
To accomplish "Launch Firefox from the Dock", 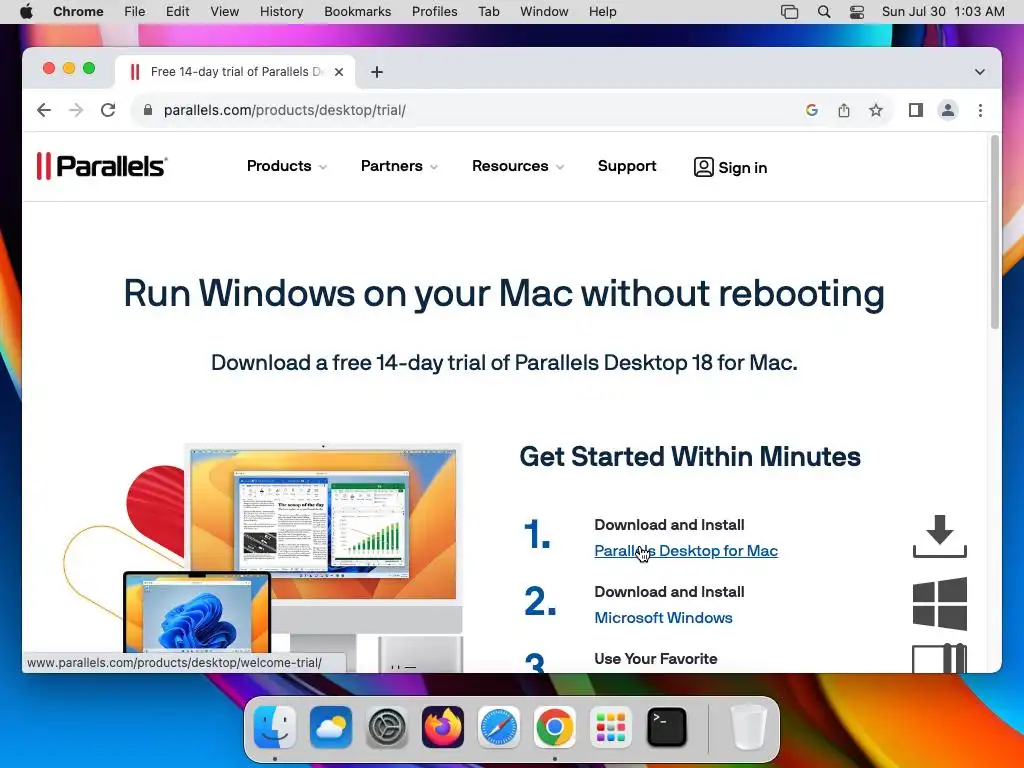I will click(443, 726).
